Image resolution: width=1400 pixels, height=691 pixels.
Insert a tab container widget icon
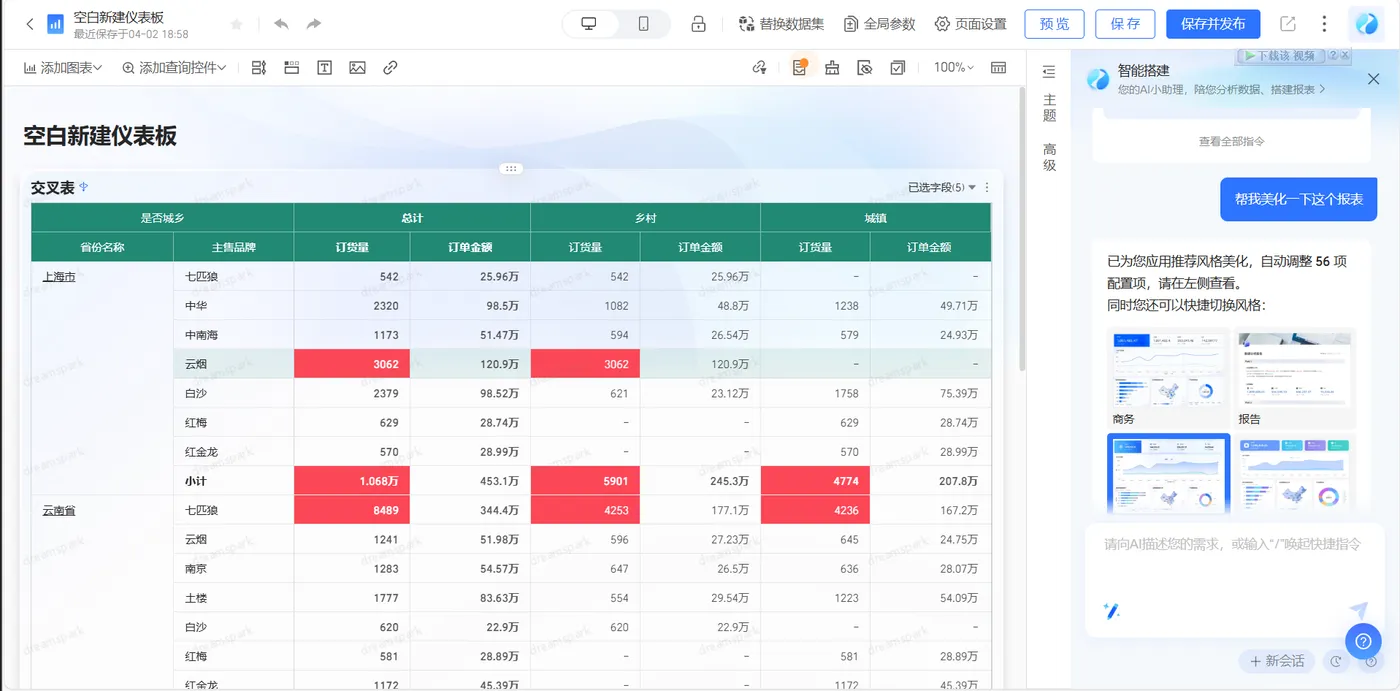[292, 68]
